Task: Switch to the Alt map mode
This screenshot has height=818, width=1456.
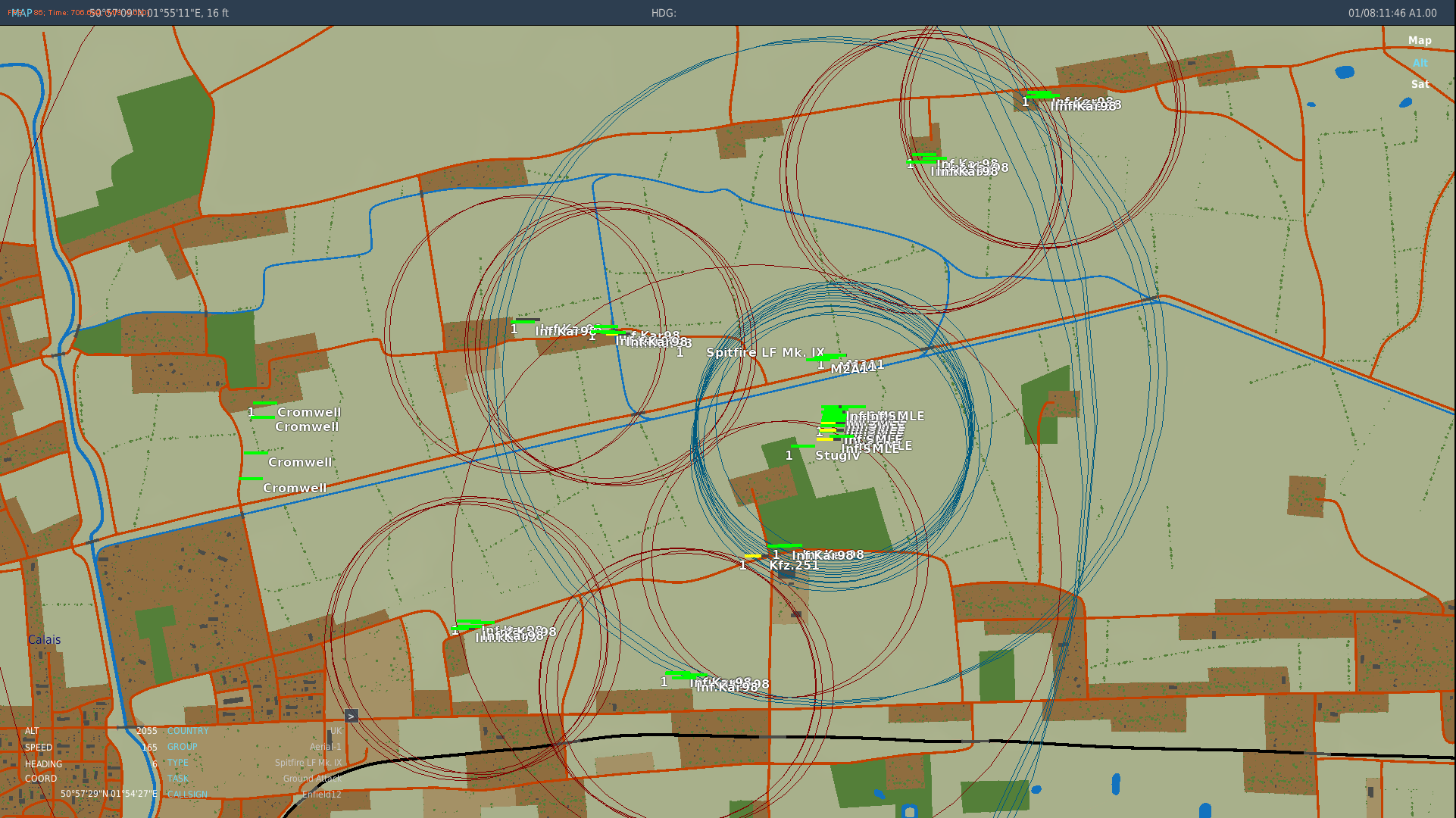Action: (x=1420, y=63)
